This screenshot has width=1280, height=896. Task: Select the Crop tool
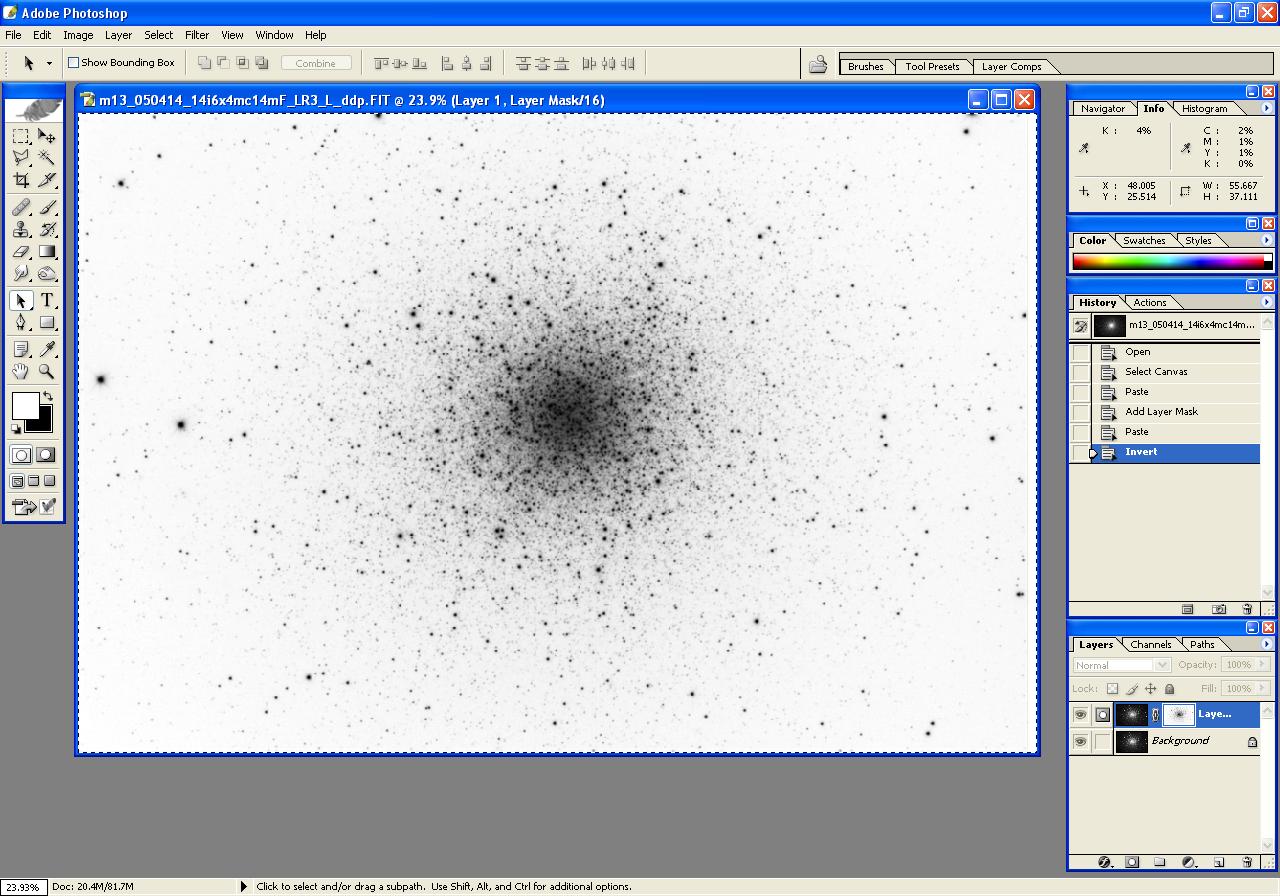click(x=21, y=181)
